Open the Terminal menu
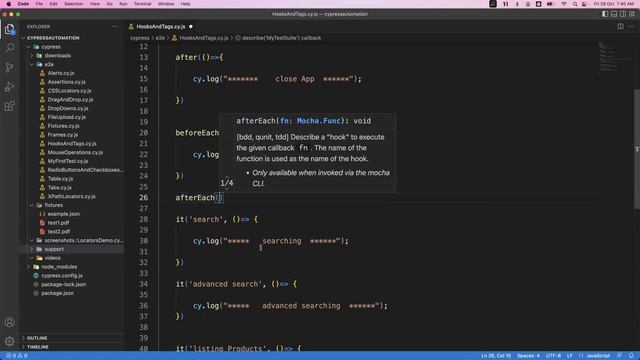Image resolution: width=640 pixels, height=360 pixels. coord(142,4)
